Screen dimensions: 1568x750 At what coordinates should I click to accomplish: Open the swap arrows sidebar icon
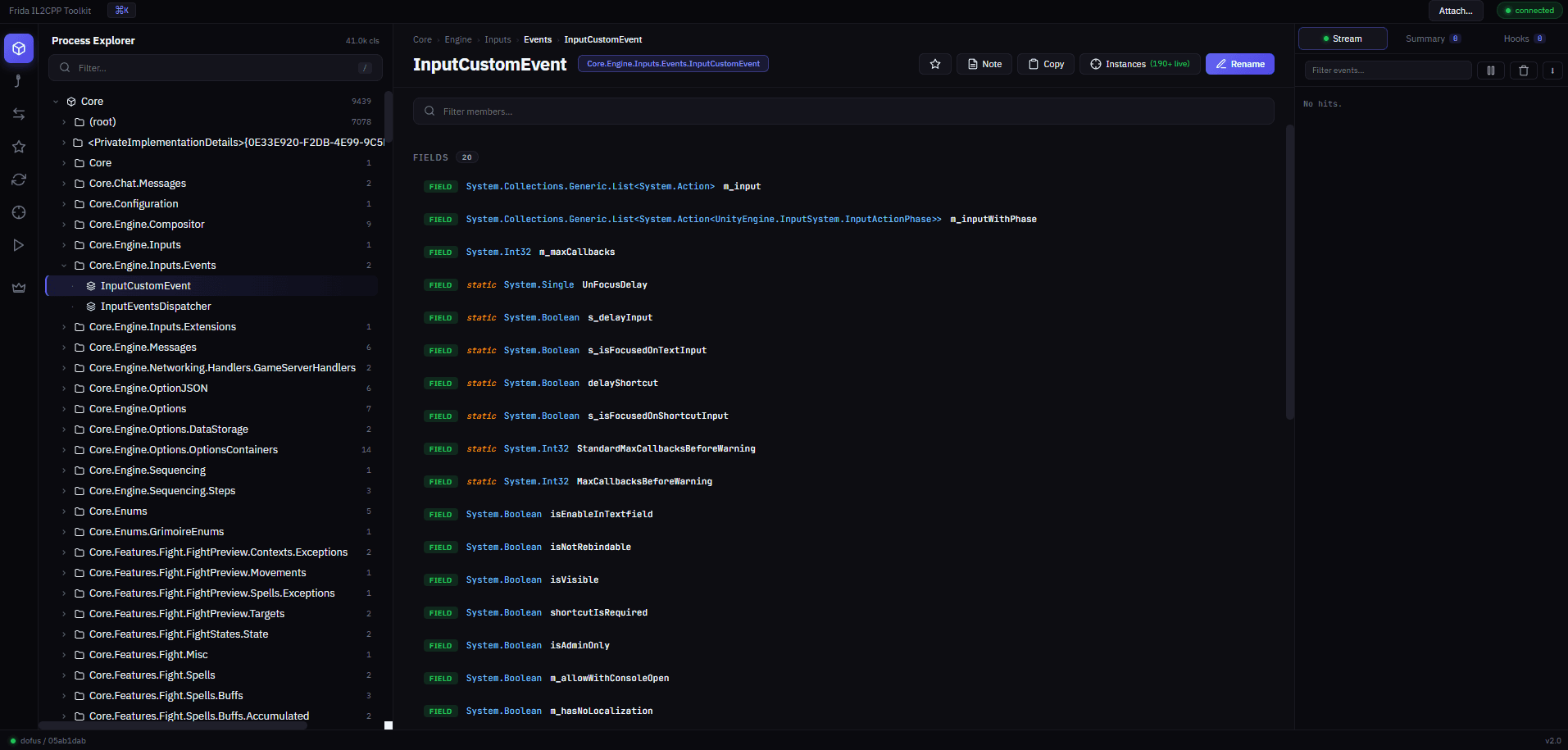point(19,114)
